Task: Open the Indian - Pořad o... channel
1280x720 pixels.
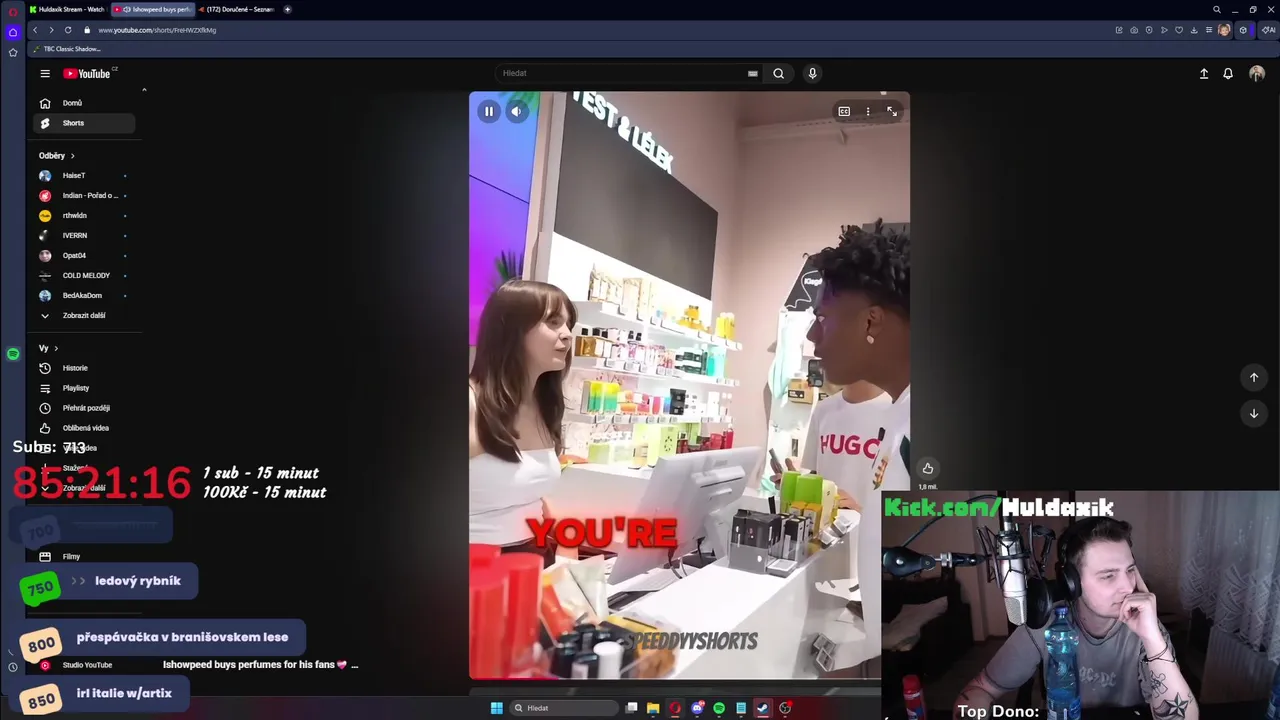Action: point(84,196)
